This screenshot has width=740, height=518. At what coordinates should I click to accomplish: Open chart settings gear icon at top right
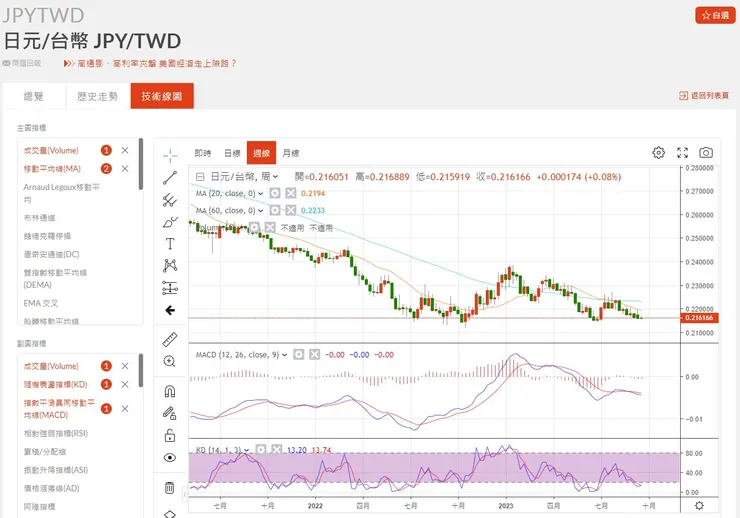(x=658, y=152)
